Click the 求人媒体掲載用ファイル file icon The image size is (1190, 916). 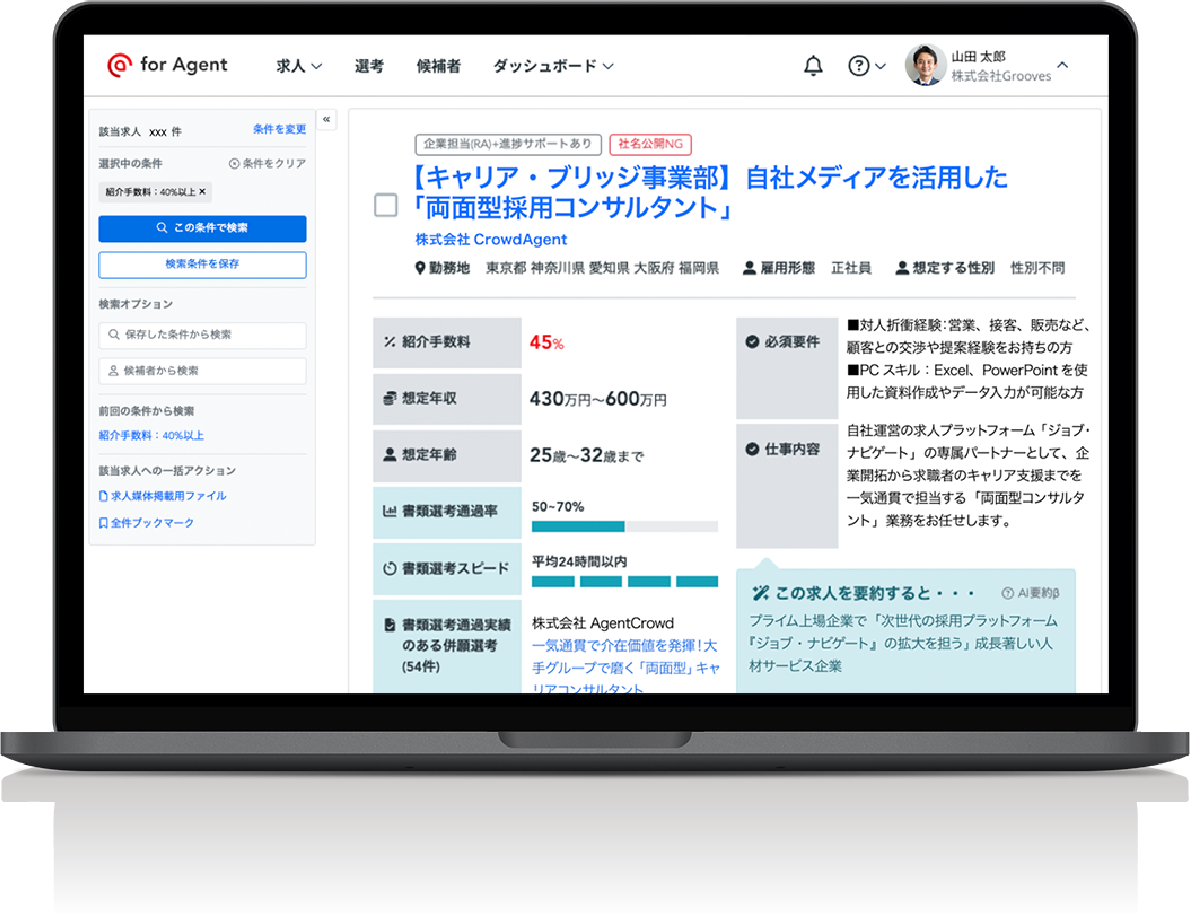(103, 496)
